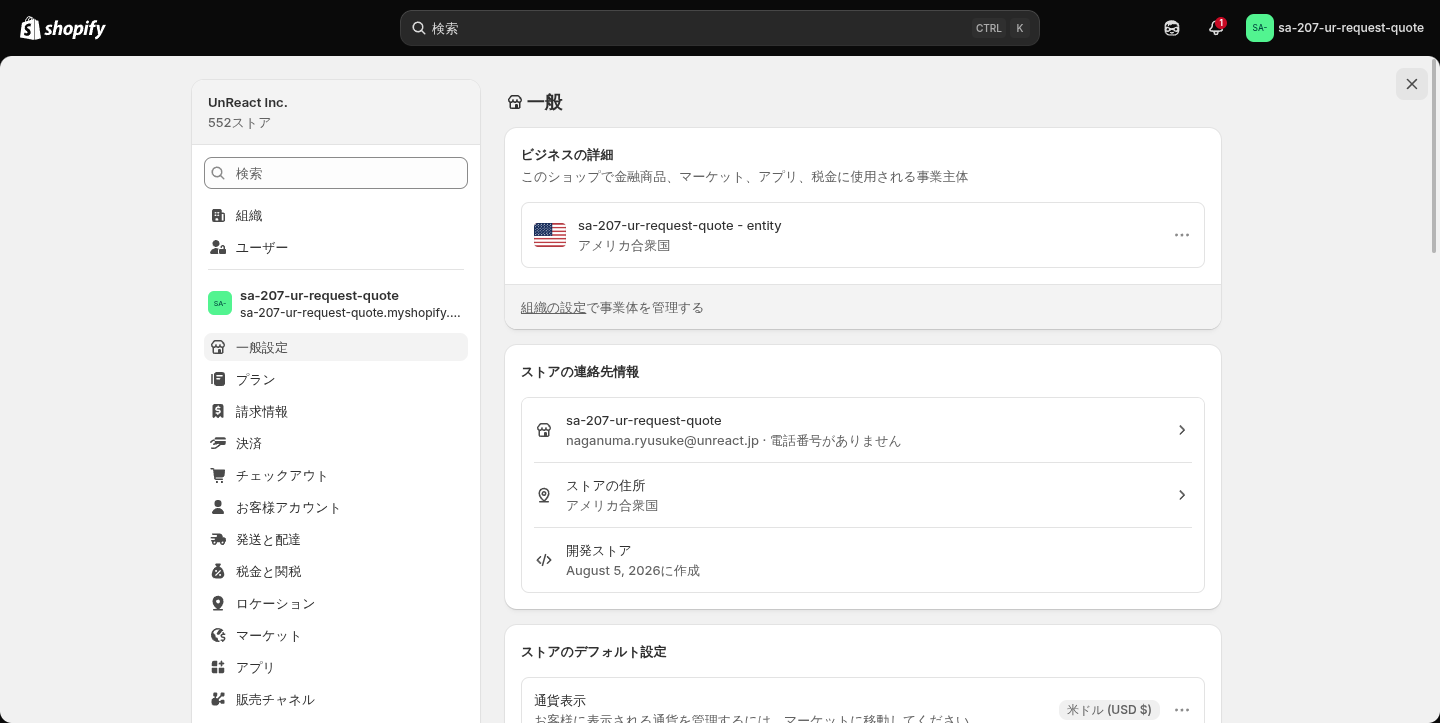Click the 請求情報 receipt icon
The height and width of the screenshot is (723, 1440).
pos(218,411)
